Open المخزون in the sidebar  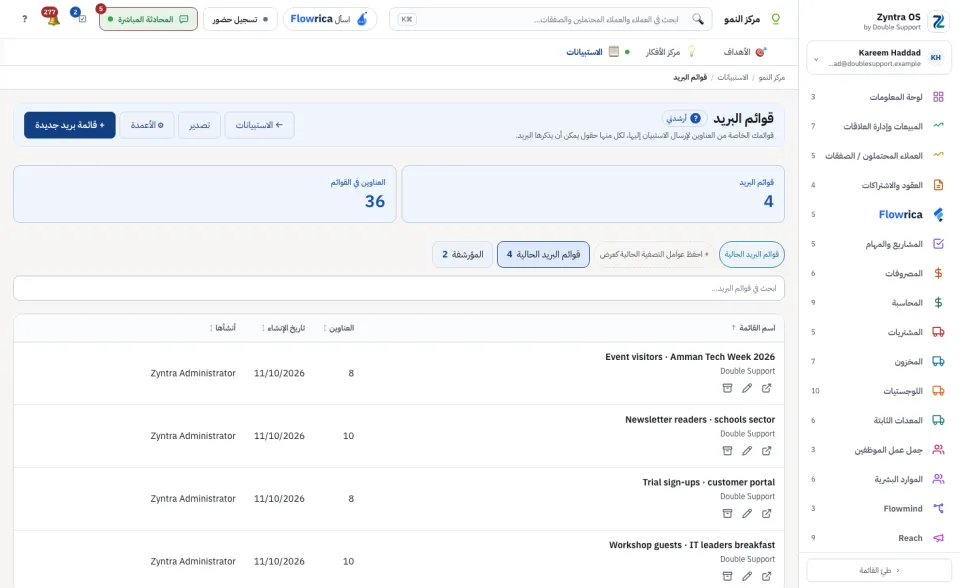coord(879,361)
